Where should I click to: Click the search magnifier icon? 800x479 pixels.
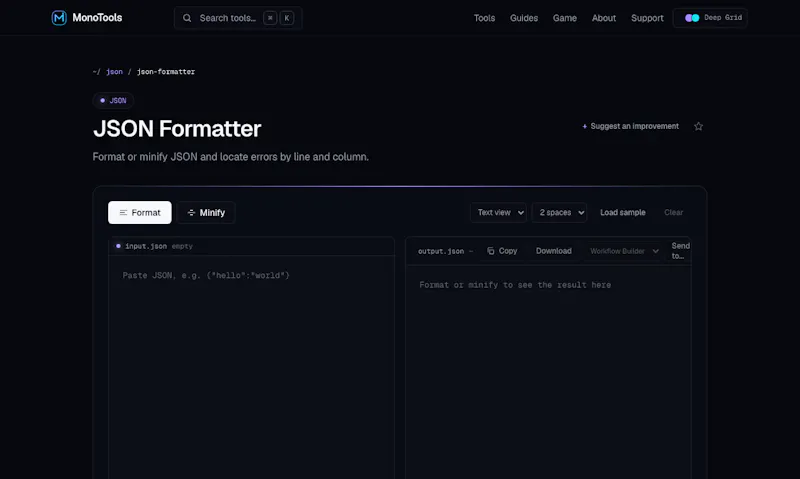click(x=187, y=18)
